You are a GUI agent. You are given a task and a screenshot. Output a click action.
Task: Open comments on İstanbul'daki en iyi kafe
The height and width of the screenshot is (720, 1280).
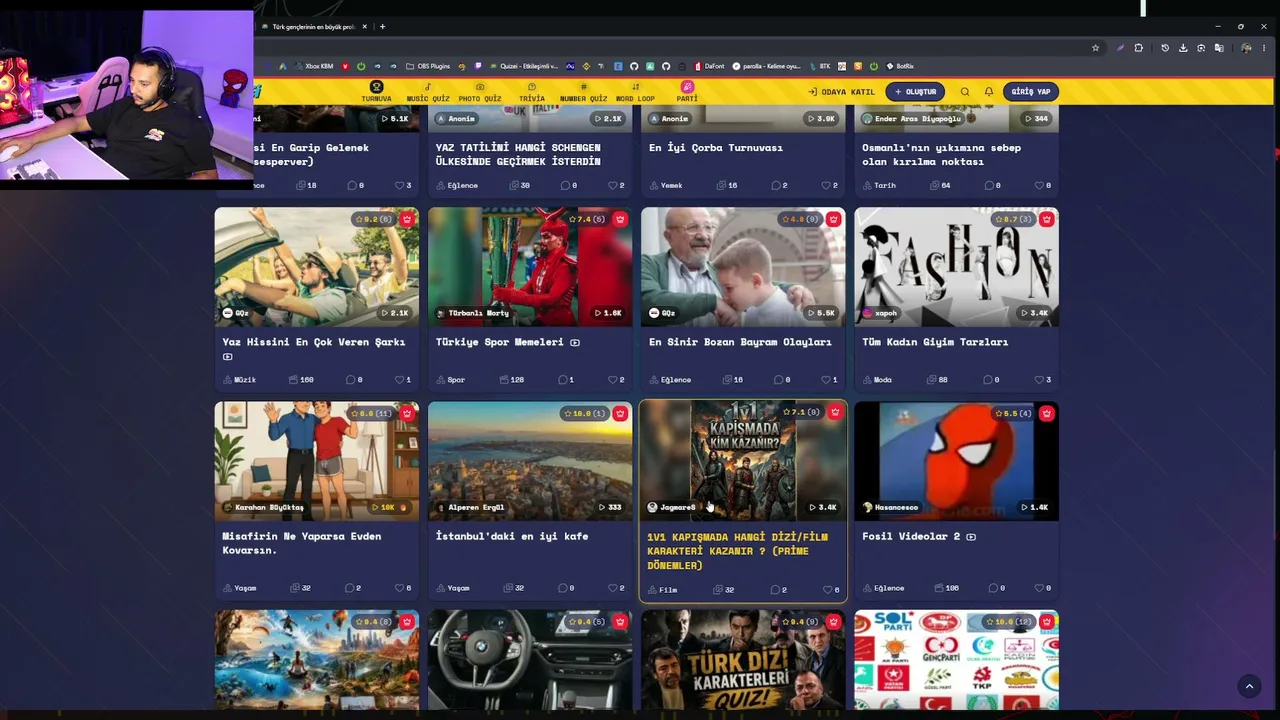click(568, 588)
